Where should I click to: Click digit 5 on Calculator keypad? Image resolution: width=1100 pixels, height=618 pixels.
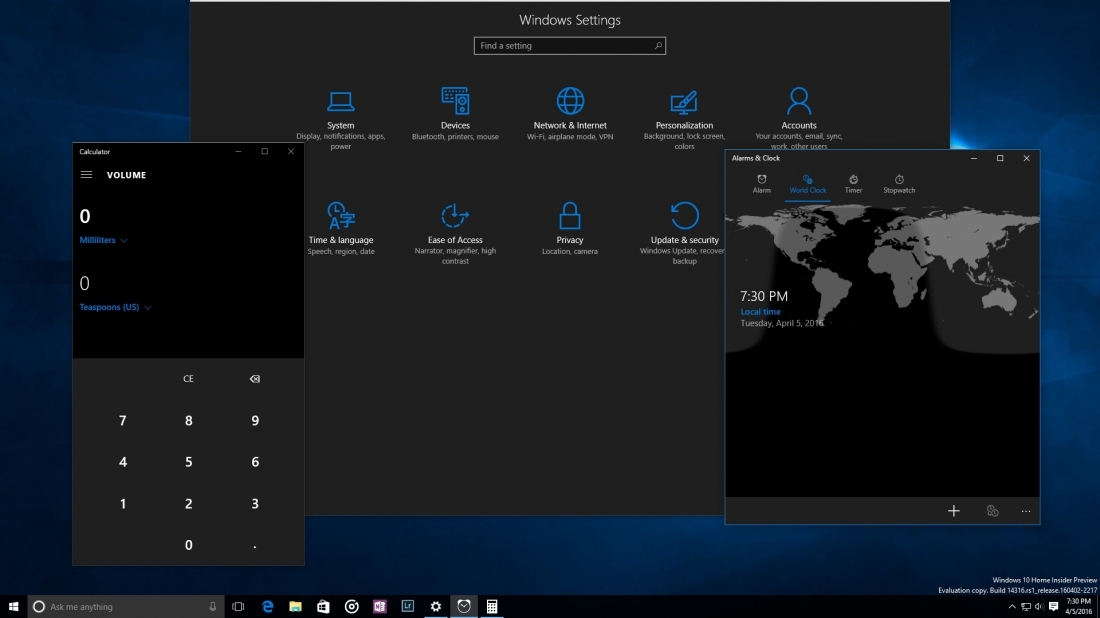click(188, 462)
